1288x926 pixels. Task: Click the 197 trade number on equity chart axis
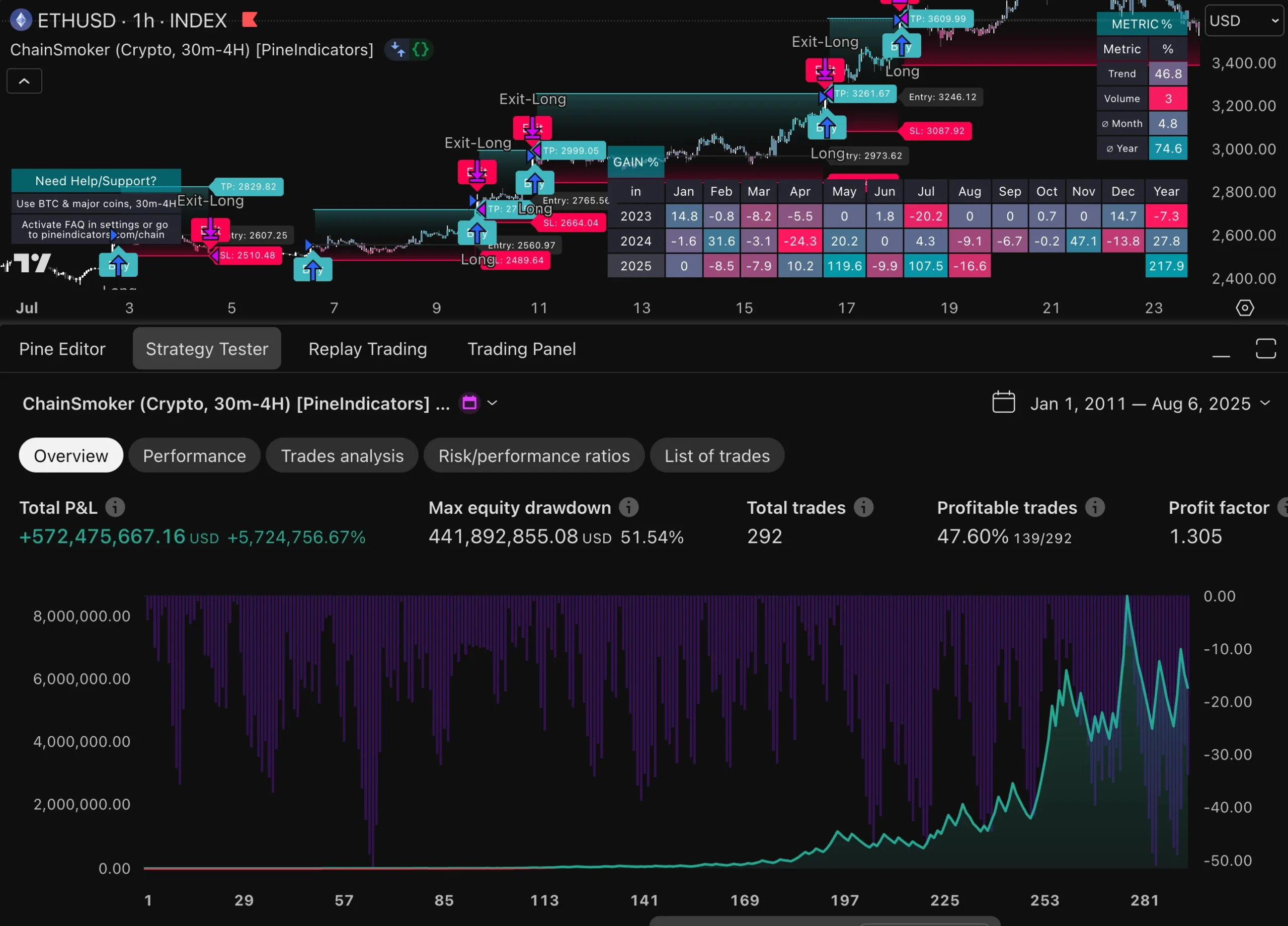(844, 900)
